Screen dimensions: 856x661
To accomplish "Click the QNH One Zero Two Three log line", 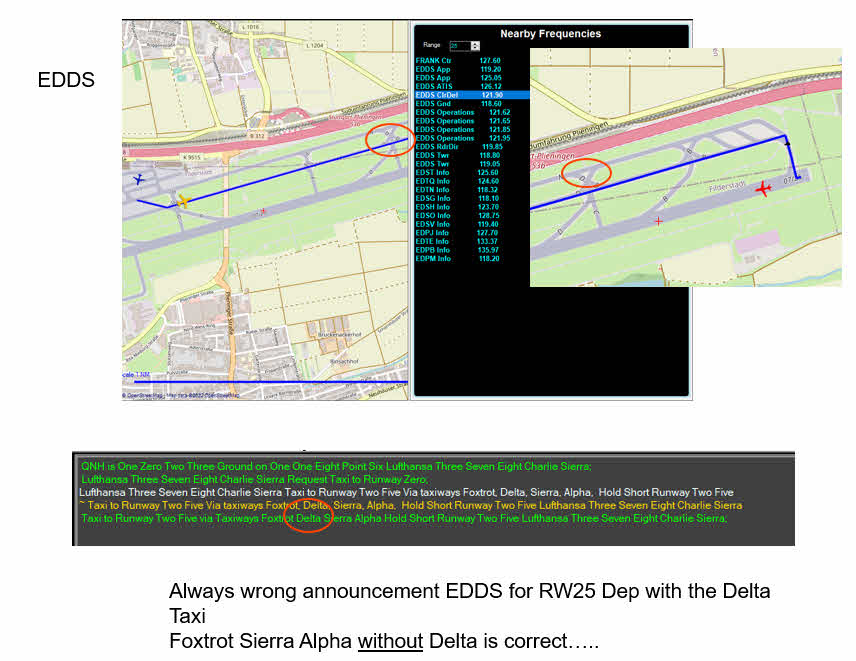I will pyautogui.click(x=336, y=467).
